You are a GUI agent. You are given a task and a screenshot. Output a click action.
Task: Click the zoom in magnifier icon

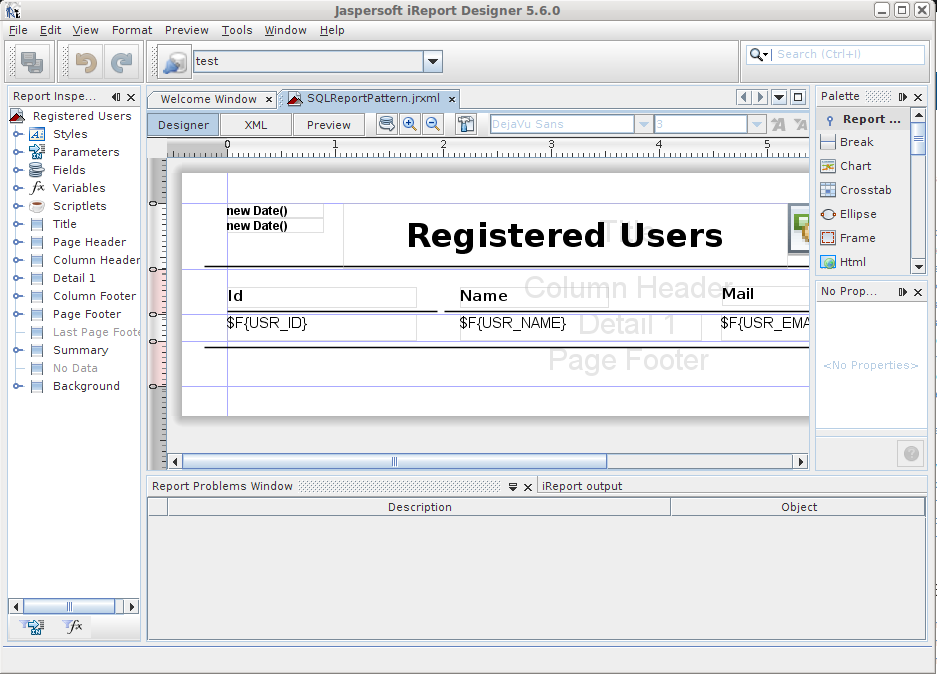[x=410, y=124]
